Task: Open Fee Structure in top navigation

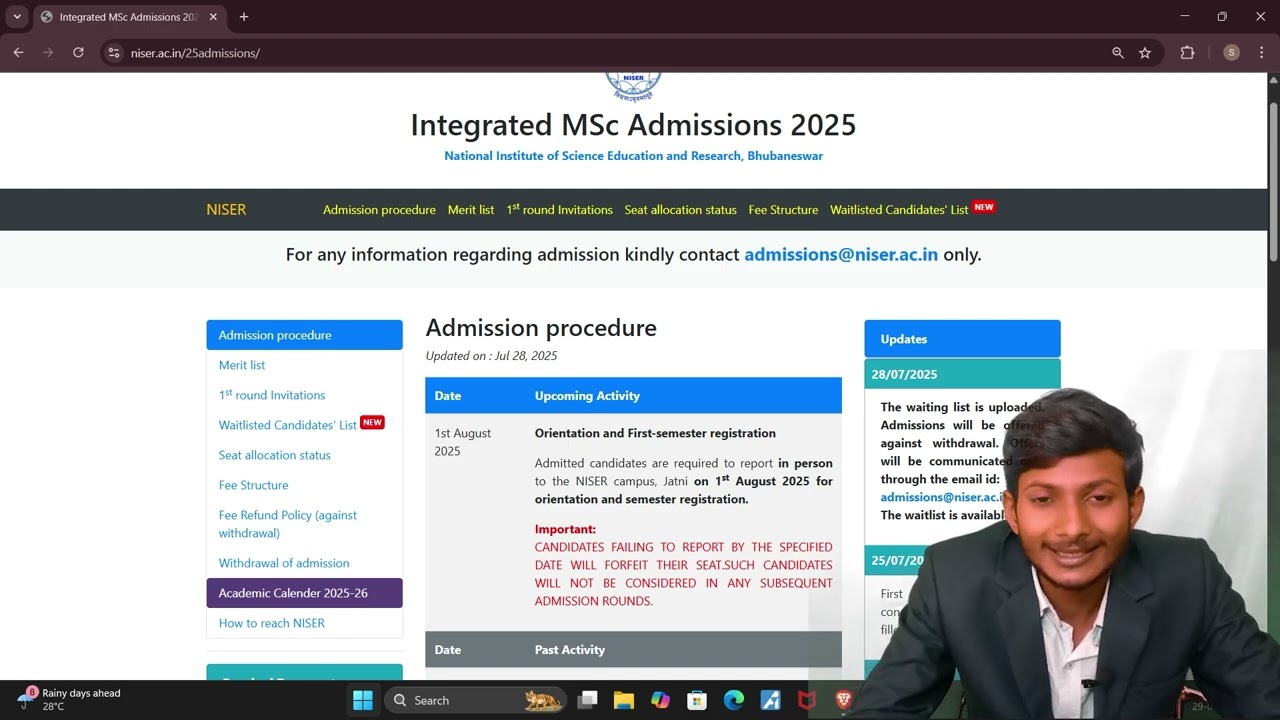Action: click(783, 210)
